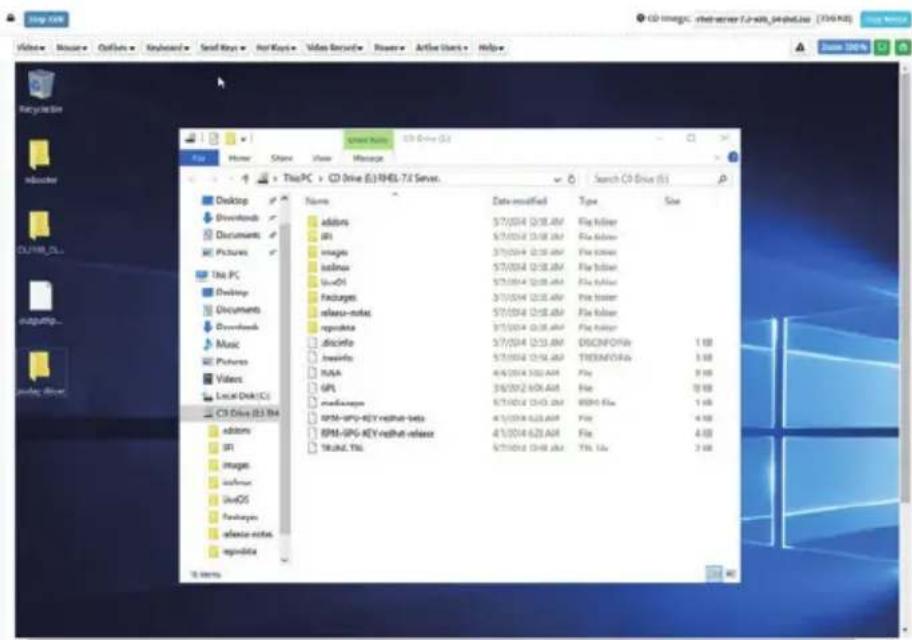The width and height of the screenshot is (912, 640).
Task: Click the search magnifier icon in Explorer
Action: (722, 179)
